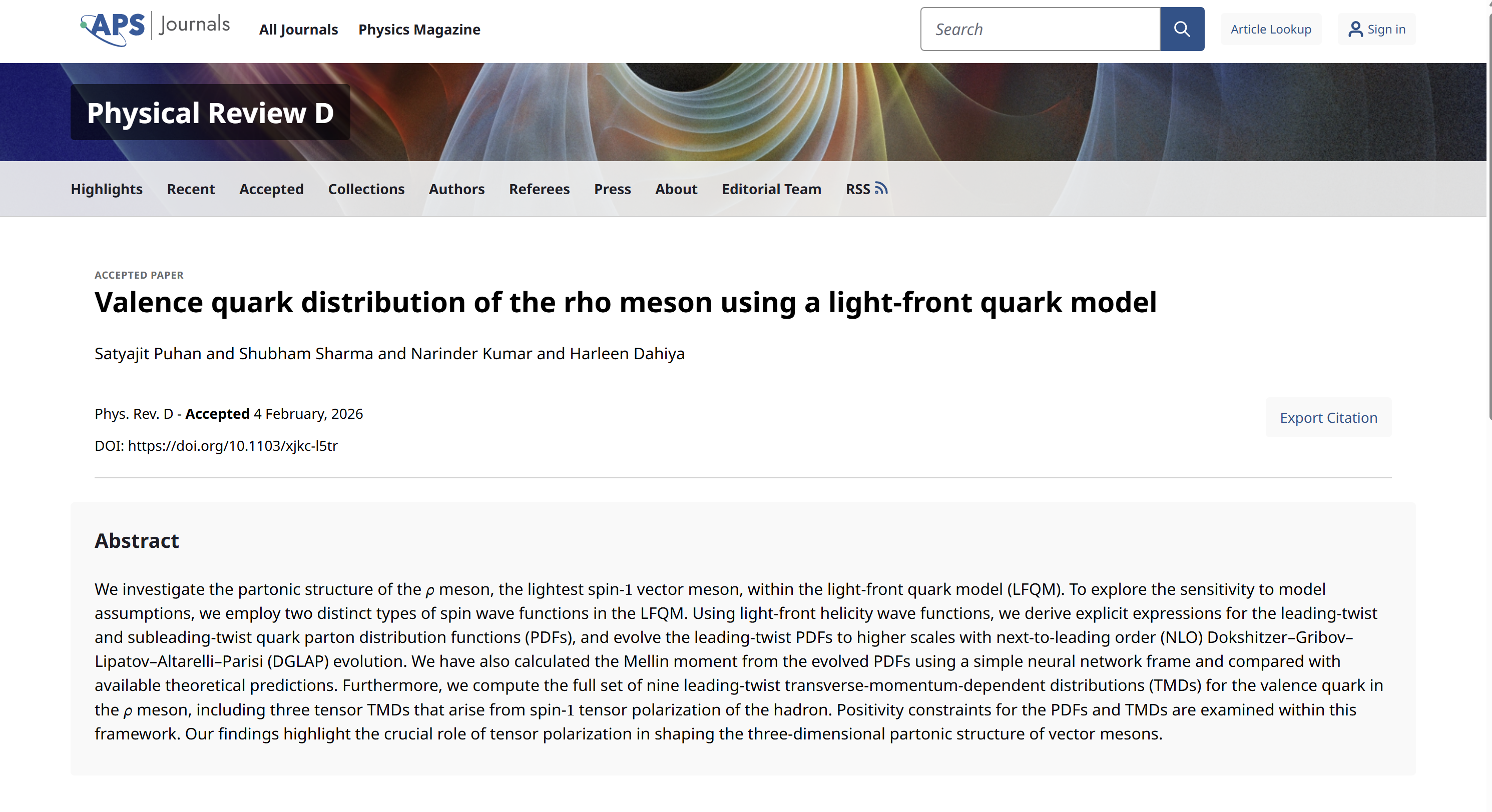Click the magnifying glass search button
The height and width of the screenshot is (812, 1492).
pos(1182,29)
